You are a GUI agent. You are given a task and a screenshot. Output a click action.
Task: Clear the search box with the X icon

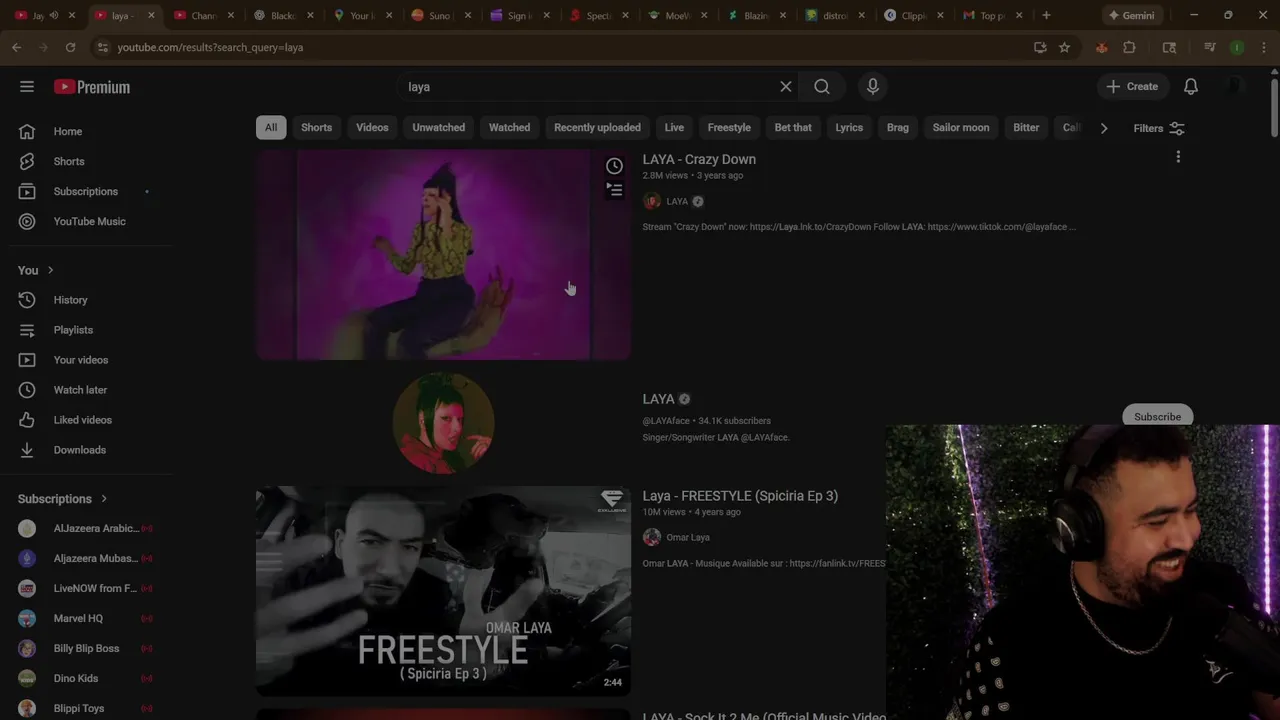click(x=786, y=87)
